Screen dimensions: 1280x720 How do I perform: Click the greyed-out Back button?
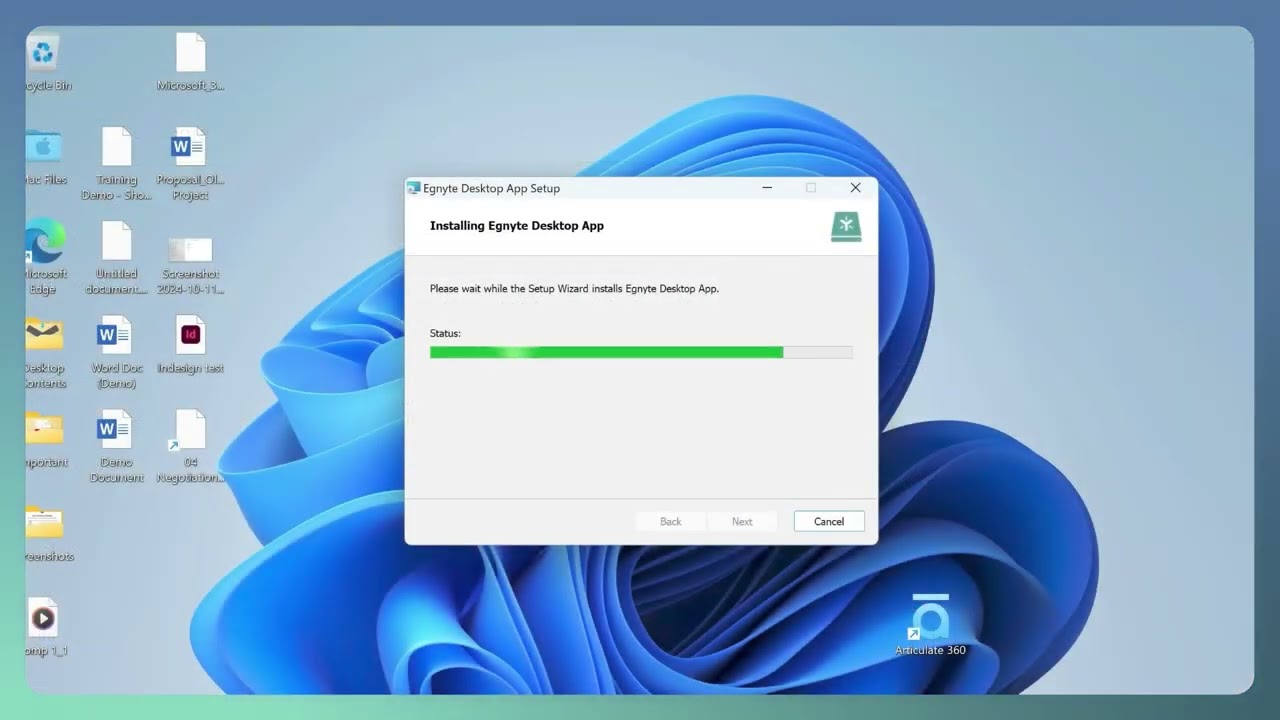670,521
